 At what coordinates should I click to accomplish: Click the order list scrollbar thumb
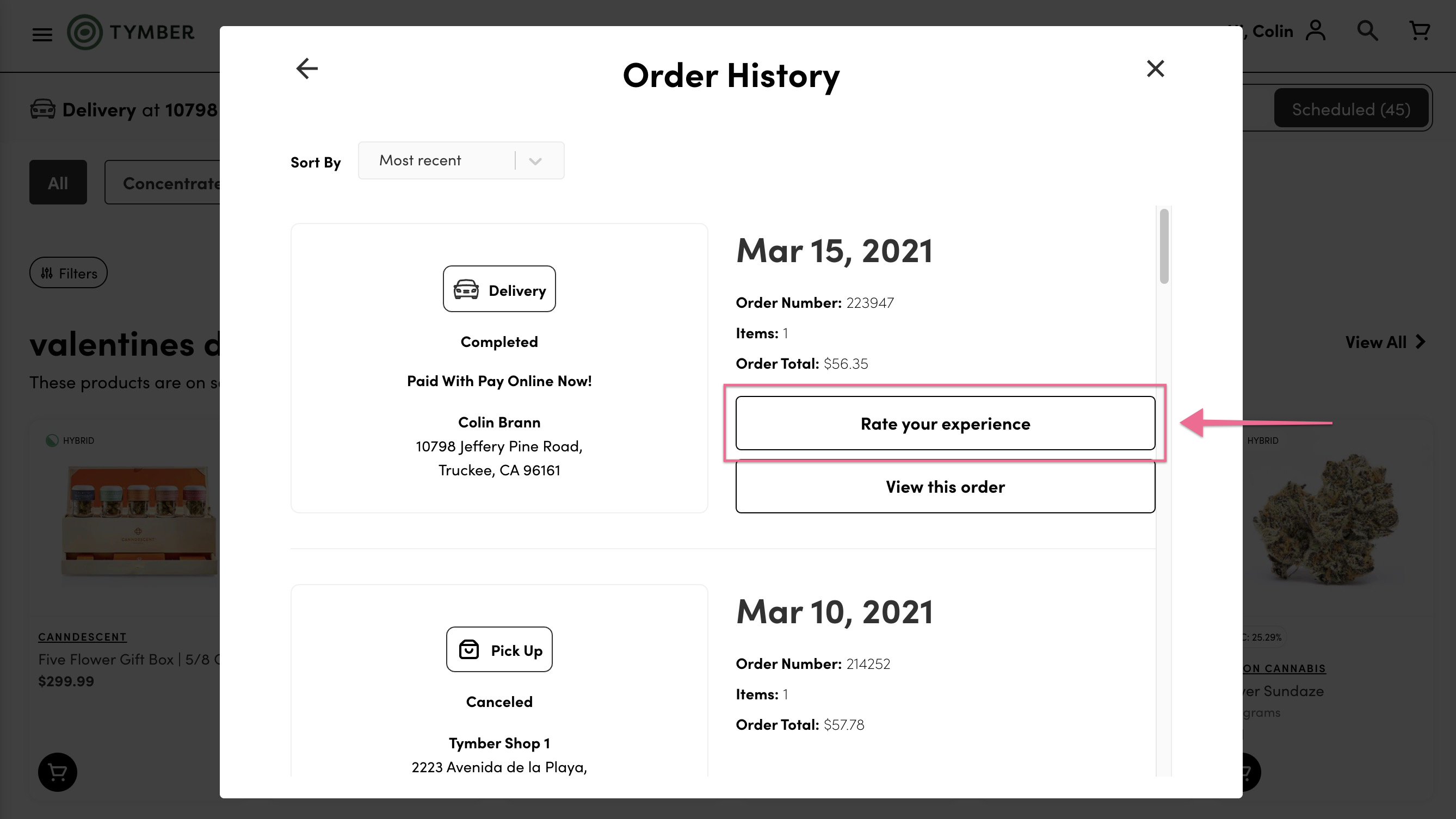tap(1164, 246)
